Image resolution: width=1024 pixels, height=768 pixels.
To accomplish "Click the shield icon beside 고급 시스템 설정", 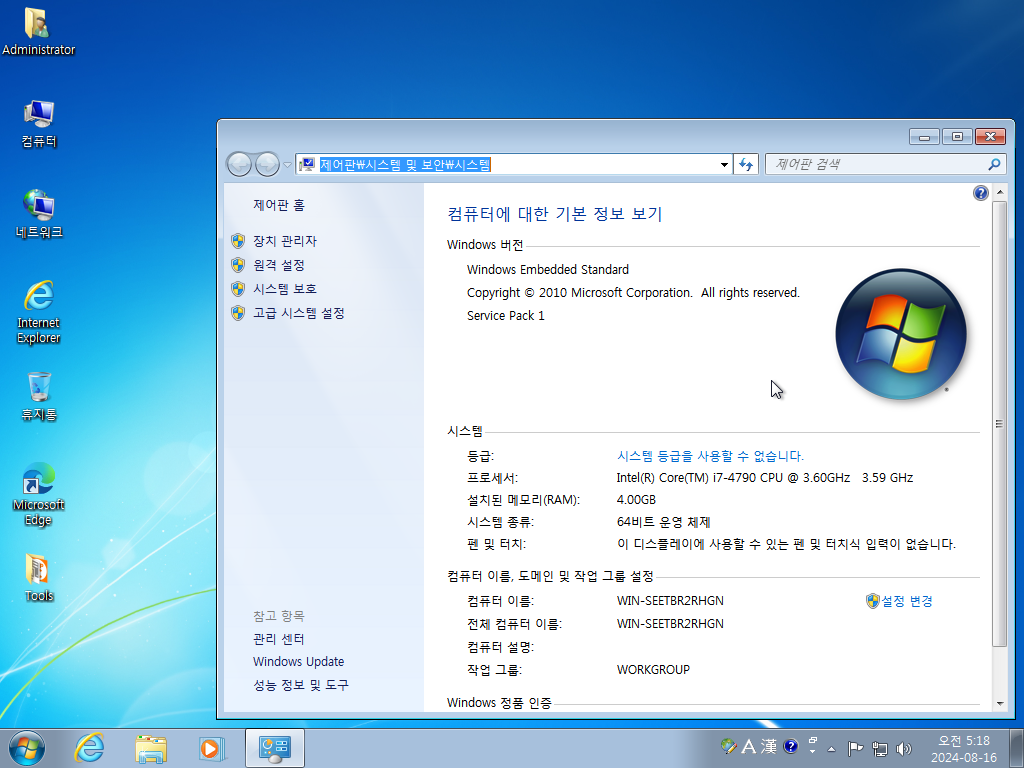I will [x=238, y=313].
